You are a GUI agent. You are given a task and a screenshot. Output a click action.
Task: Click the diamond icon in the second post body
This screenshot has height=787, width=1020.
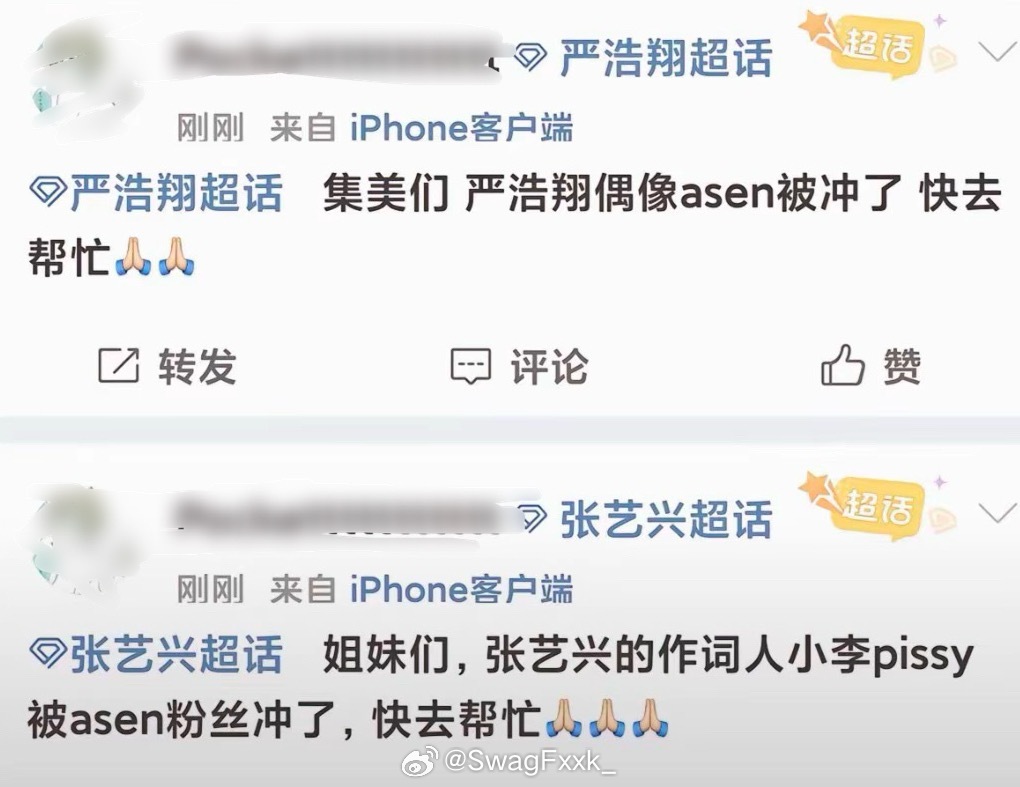(x=47, y=652)
